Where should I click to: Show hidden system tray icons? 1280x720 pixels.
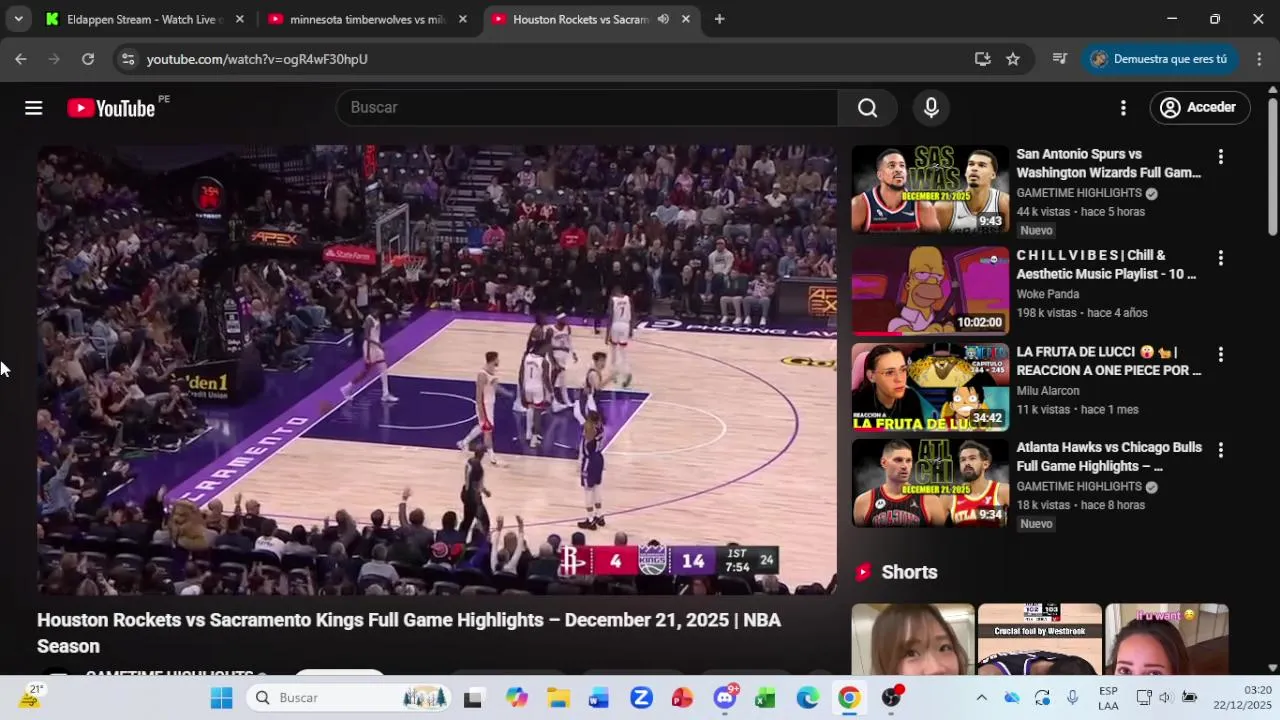tap(981, 698)
